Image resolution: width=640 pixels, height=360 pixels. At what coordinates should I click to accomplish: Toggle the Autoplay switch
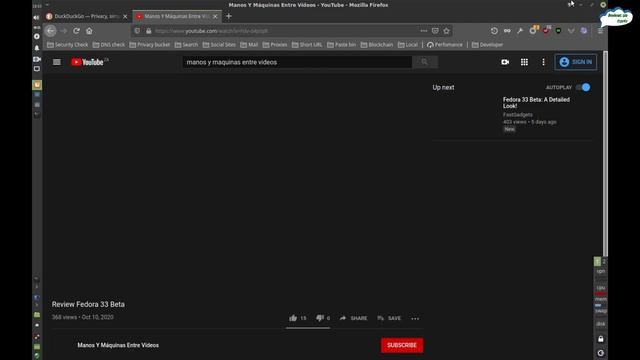[583, 87]
